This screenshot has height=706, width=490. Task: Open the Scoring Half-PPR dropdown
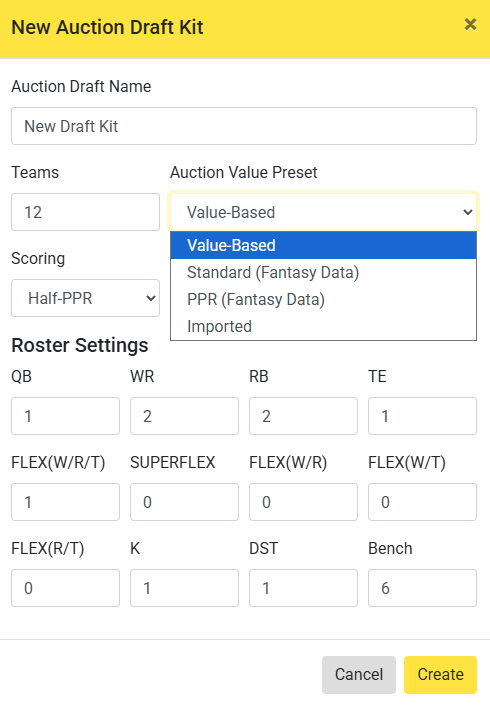(x=86, y=298)
